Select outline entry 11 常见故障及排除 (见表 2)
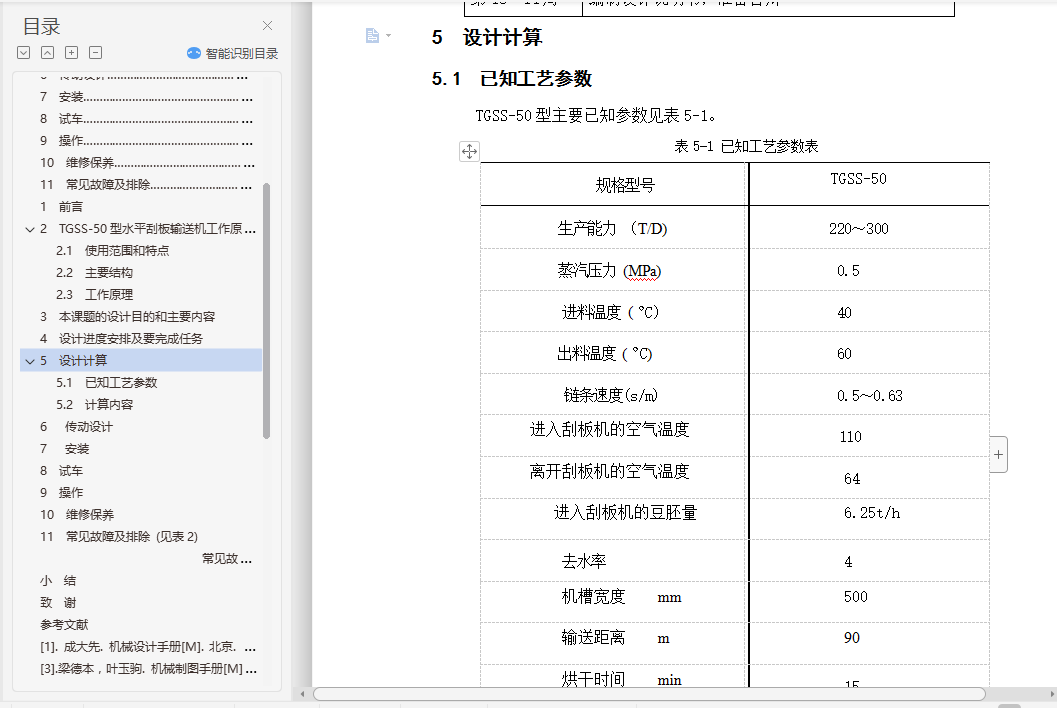Screen dimensions: 1057x708 point(119,537)
